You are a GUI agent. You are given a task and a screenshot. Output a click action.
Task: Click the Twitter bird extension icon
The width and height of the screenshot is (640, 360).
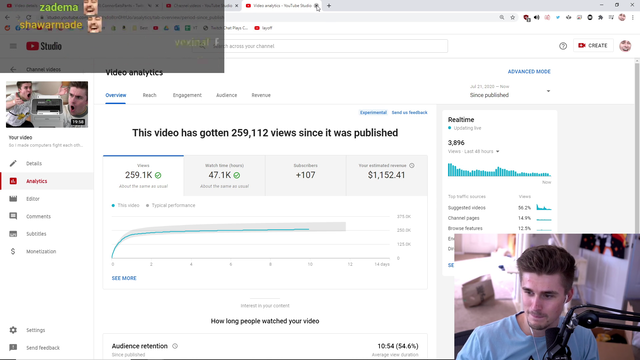click(x=558, y=18)
